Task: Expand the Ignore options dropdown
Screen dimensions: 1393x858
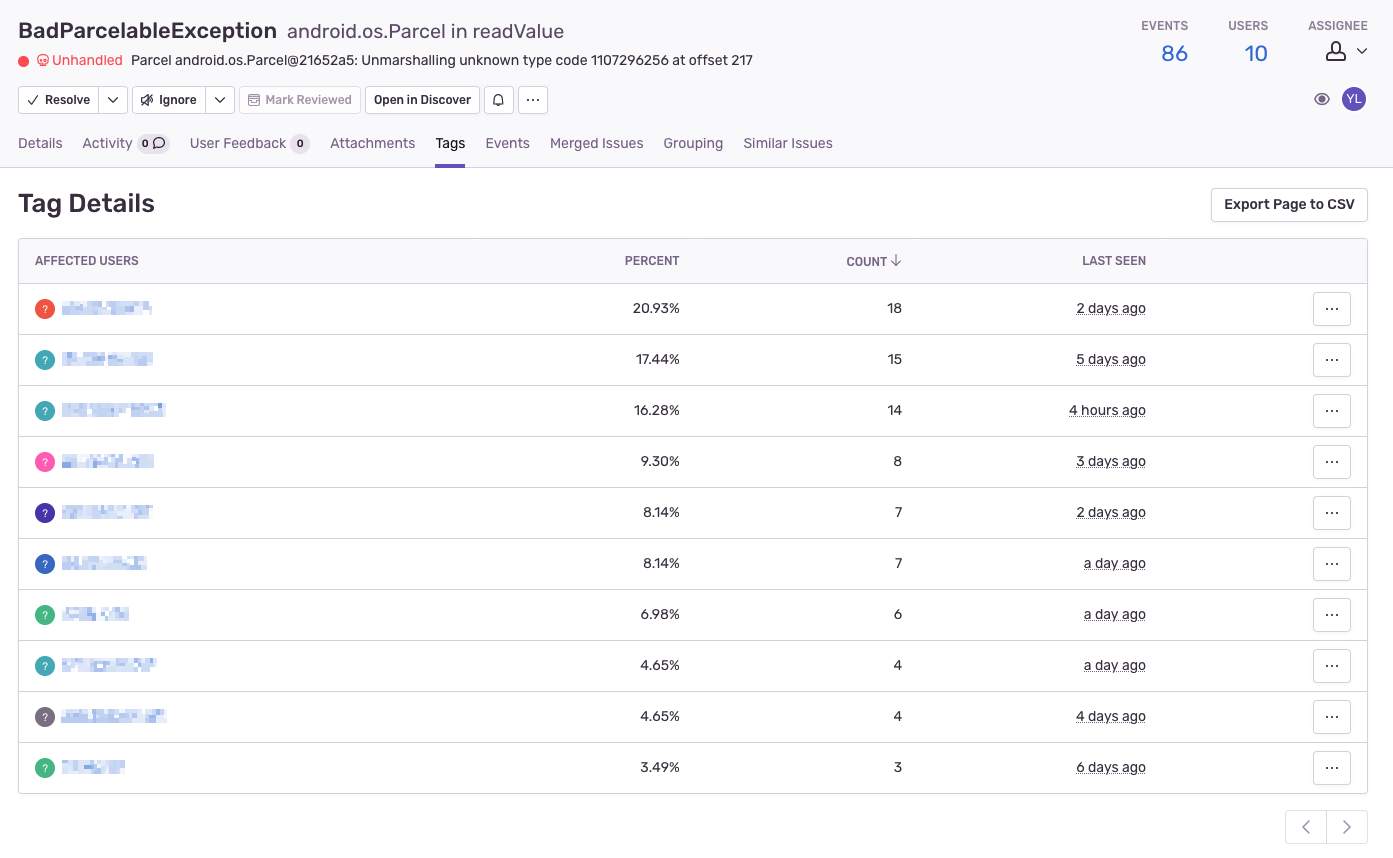Action: [220, 100]
